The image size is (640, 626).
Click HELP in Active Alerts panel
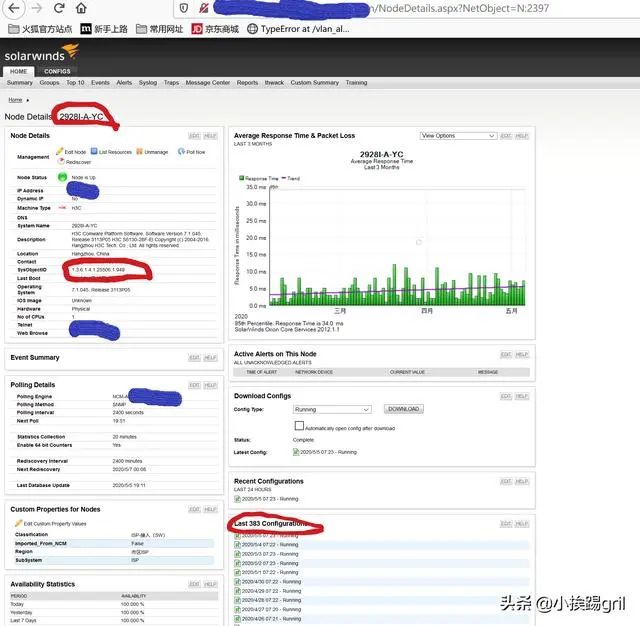(522, 355)
